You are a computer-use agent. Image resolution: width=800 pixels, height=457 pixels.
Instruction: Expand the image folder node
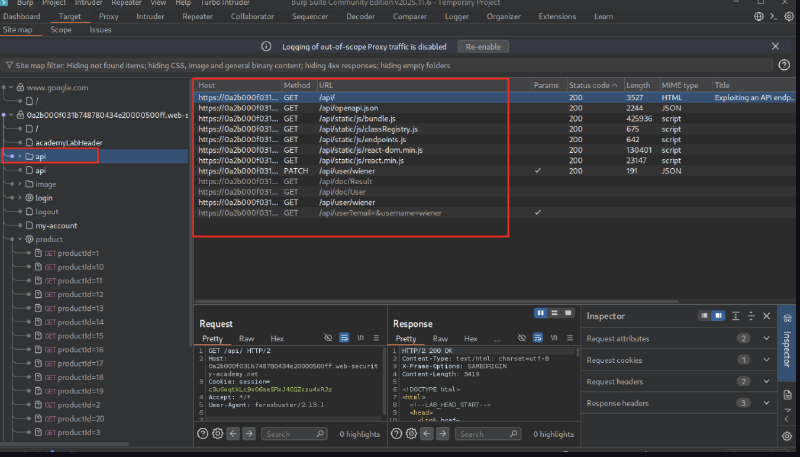(20, 184)
